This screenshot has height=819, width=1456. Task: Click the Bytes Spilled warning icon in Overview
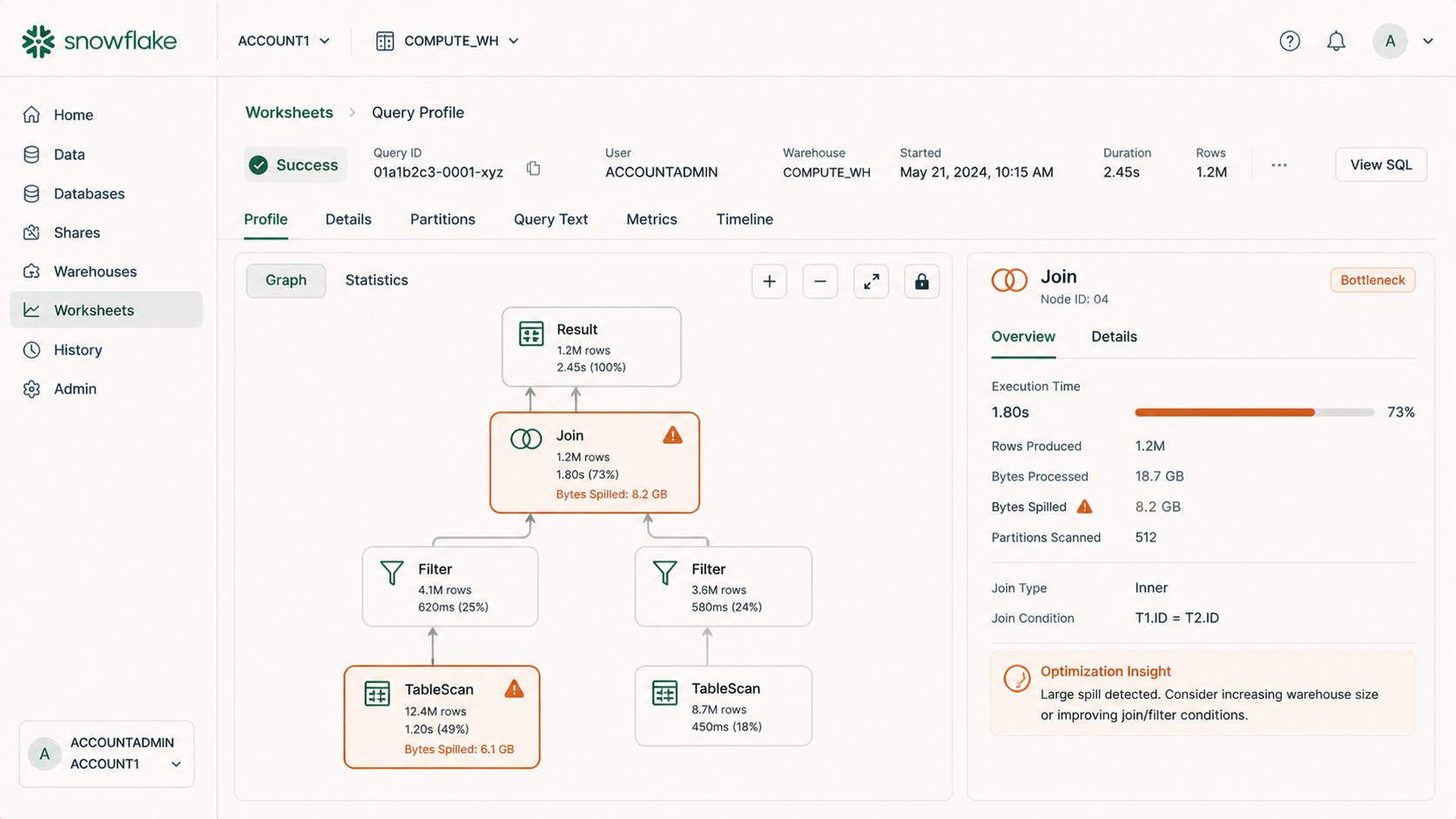[x=1084, y=507]
